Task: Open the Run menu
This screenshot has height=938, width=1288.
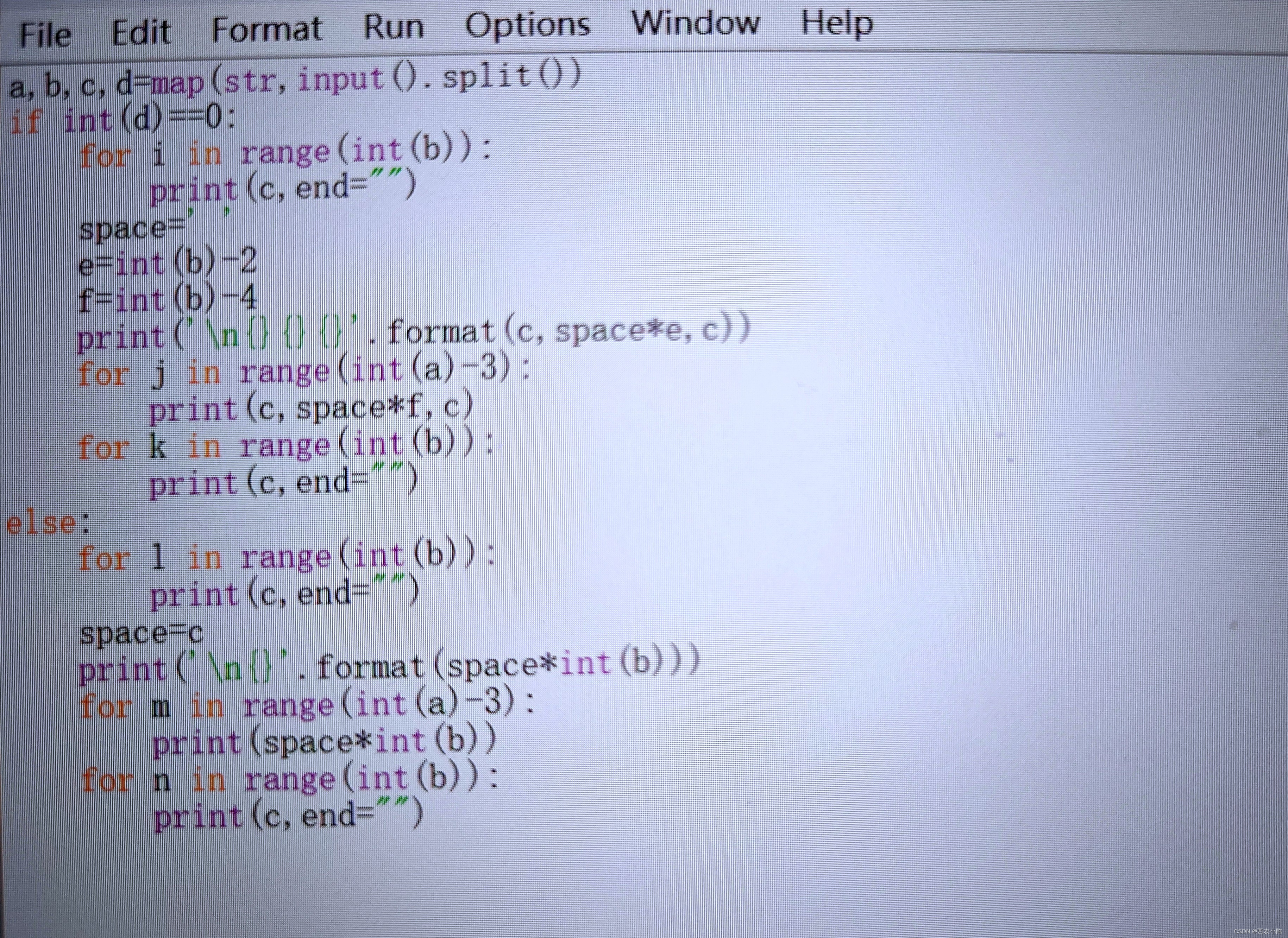Action: pos(394,27)
